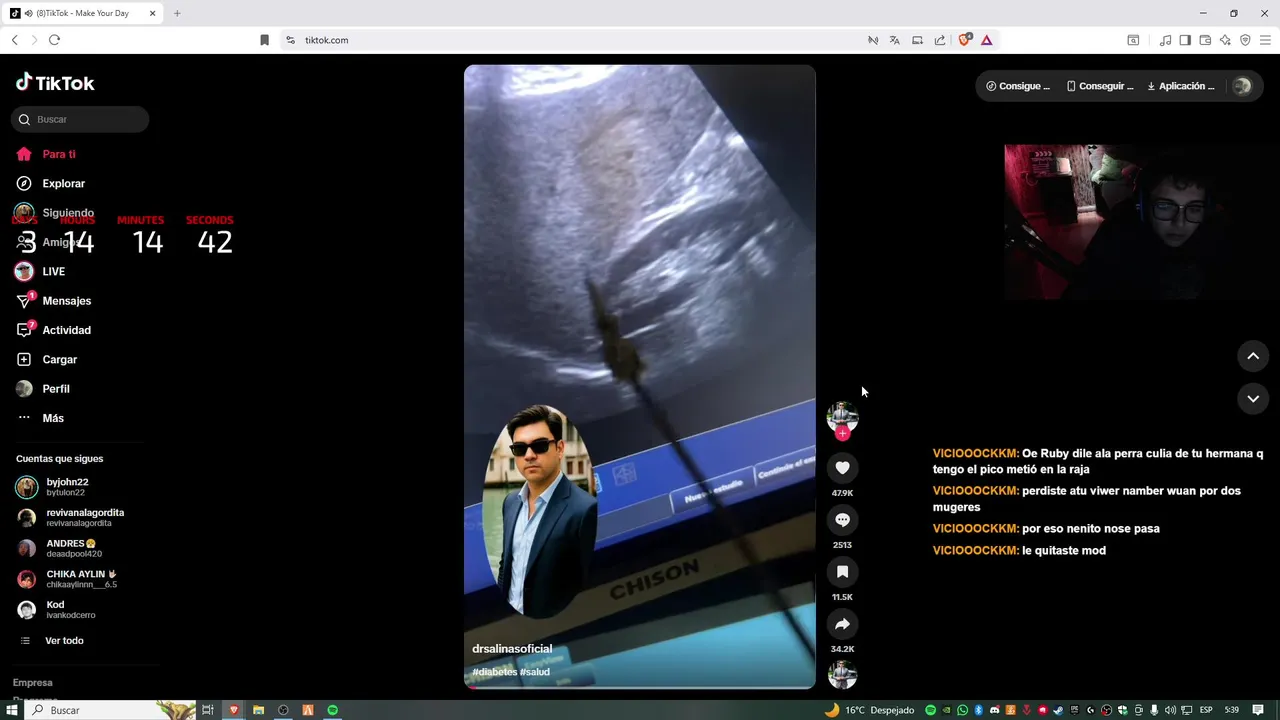Open the video comments
This screenshot has height=720, width=1280.
pos(842,520)
